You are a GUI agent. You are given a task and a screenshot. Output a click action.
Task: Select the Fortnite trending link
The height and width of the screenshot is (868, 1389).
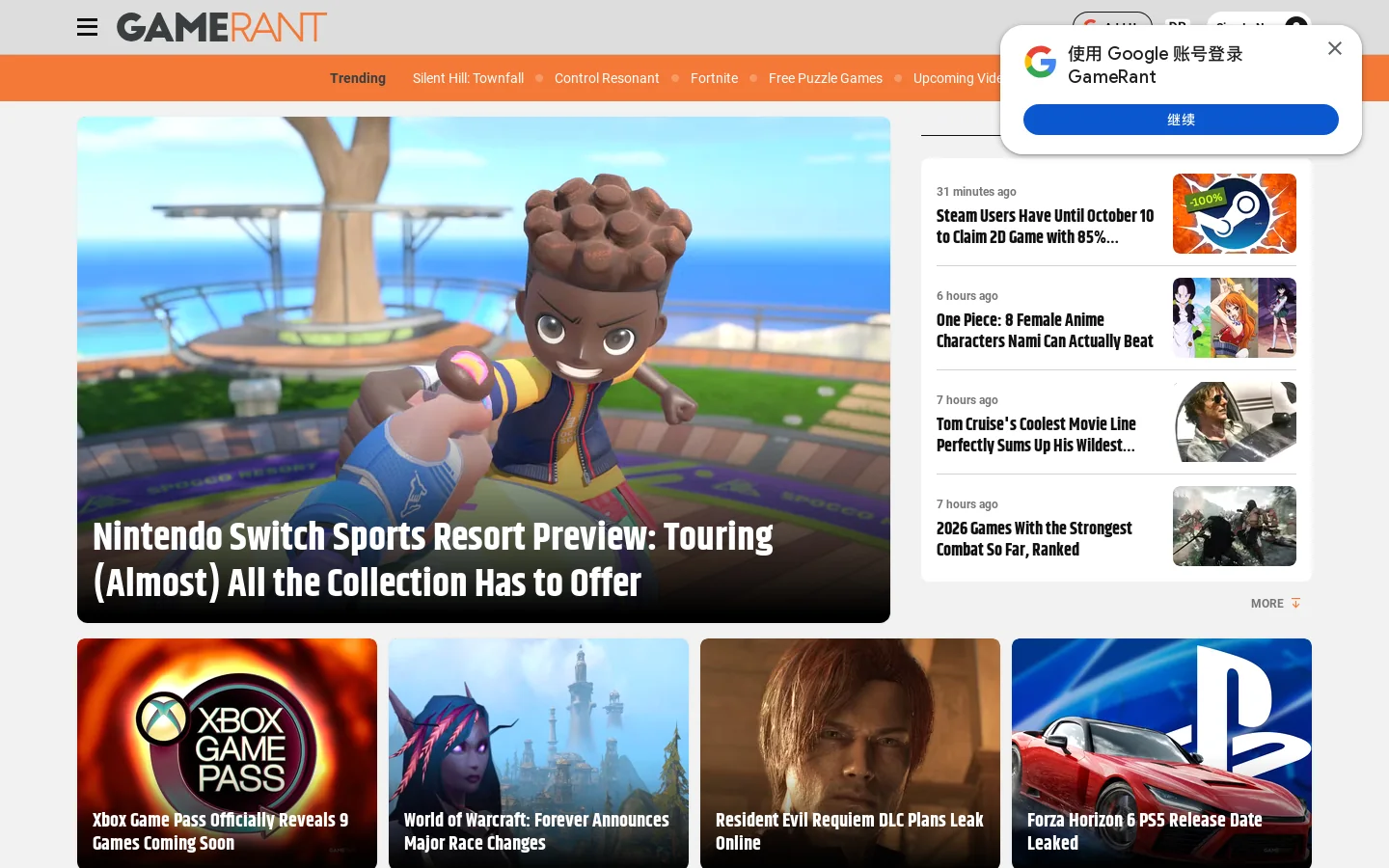714,78
